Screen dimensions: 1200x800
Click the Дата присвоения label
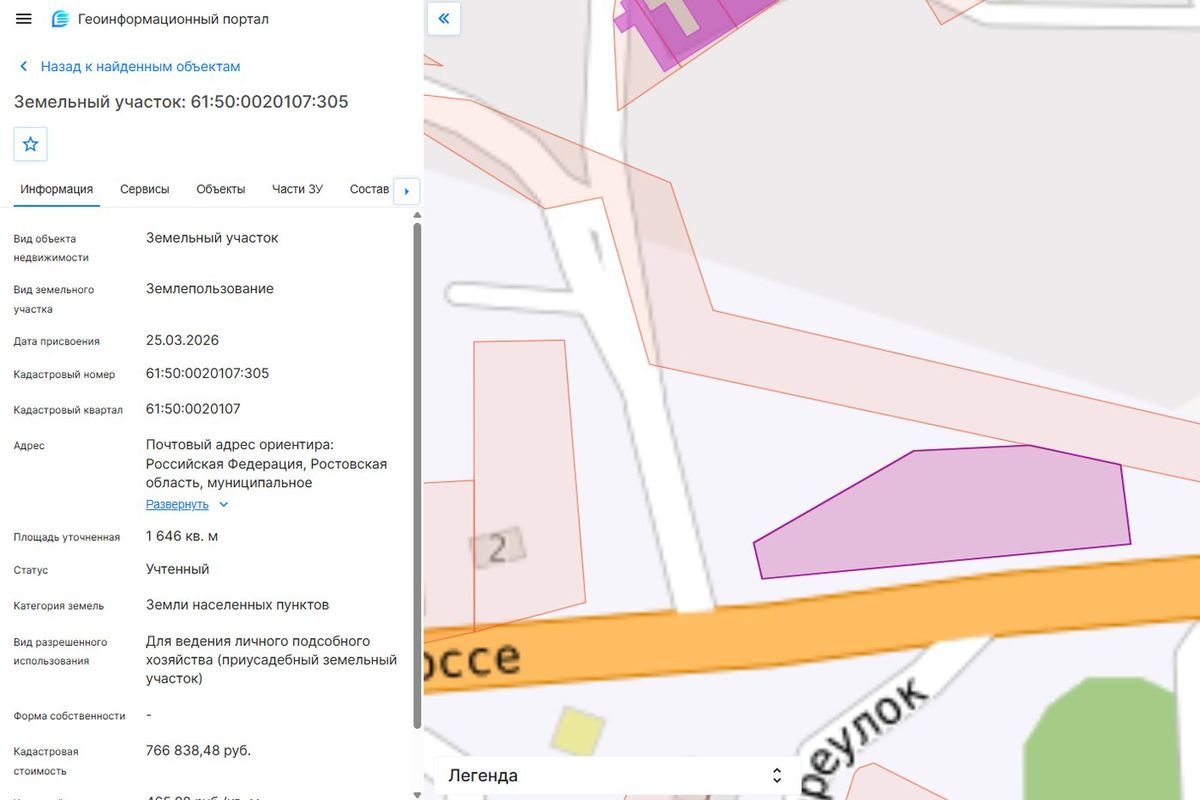click(x=57, y=341)
